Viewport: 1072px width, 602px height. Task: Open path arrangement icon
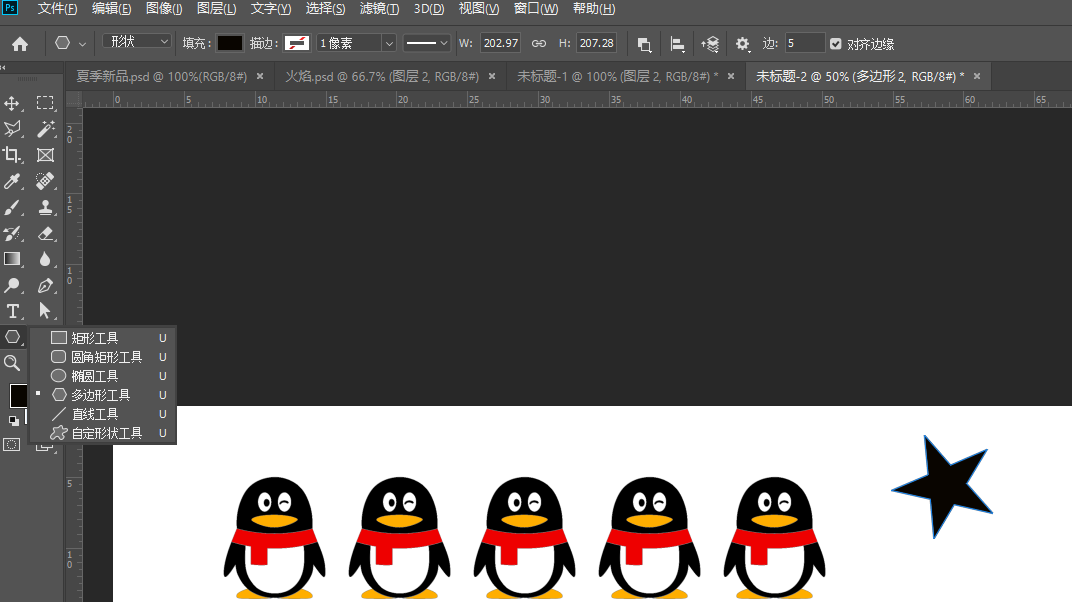tap(710, 44)
